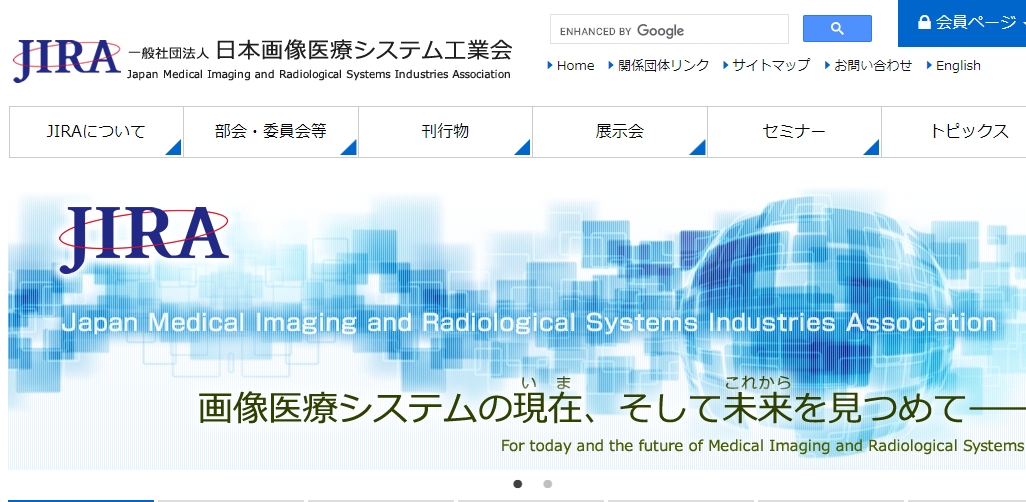This screenshot has height=502, width=1026.
Task: Open the 展示会 menu
Action: 620,132
